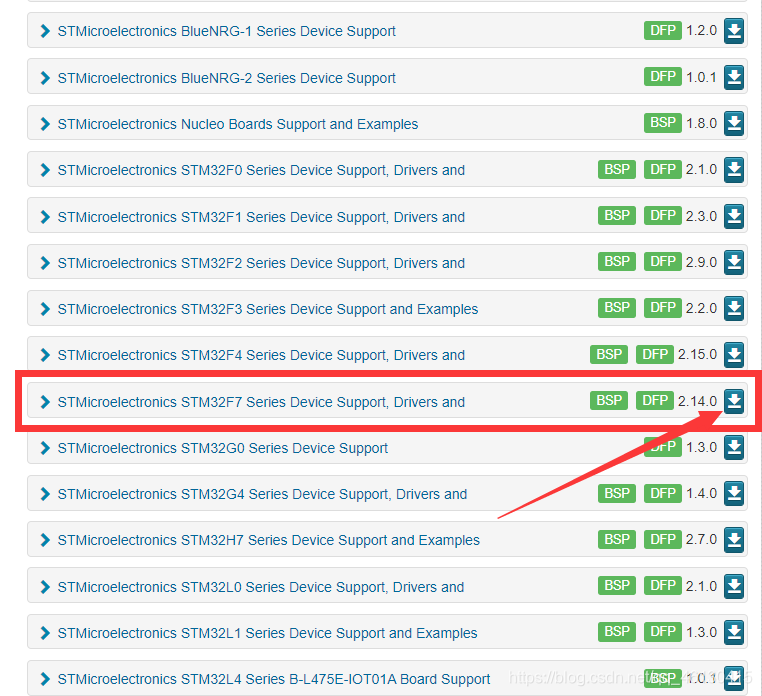Open STM32G0 Series Device Support link
The width and height of the screenshot is (762, 696).
(223, 448)
